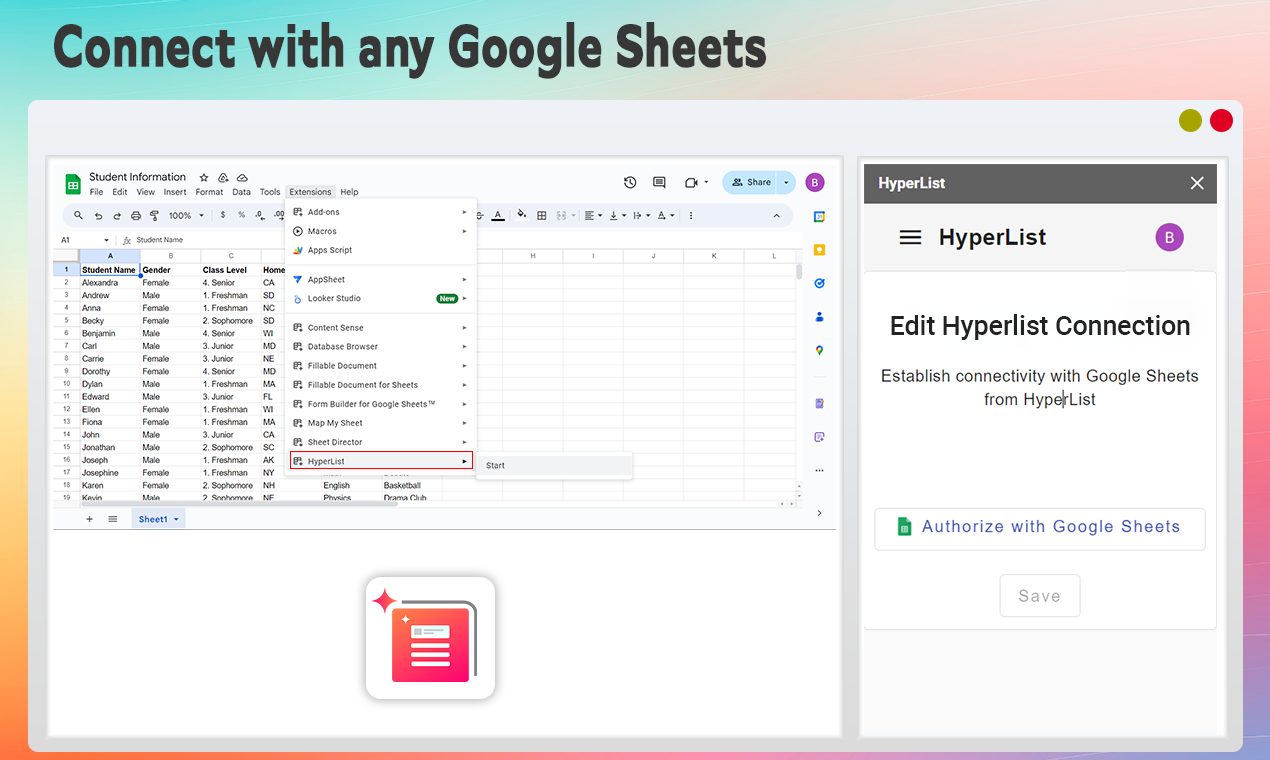Viewport: 1270px width, 760px height.
Task: Redo the last action
Action: [117, 215]
